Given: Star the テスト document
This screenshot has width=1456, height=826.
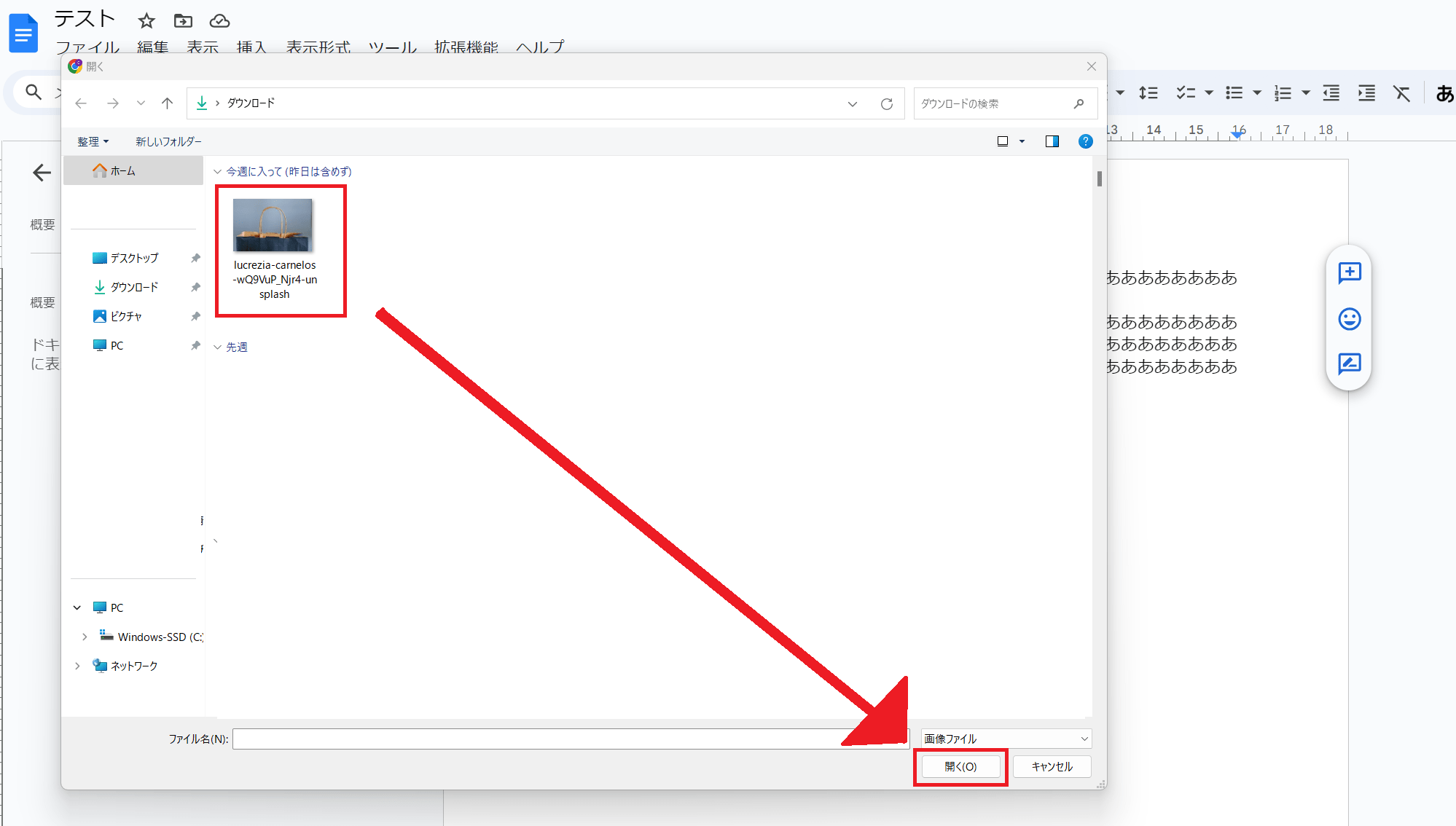Looking at the screenshot, I should [x=146, y=21].
